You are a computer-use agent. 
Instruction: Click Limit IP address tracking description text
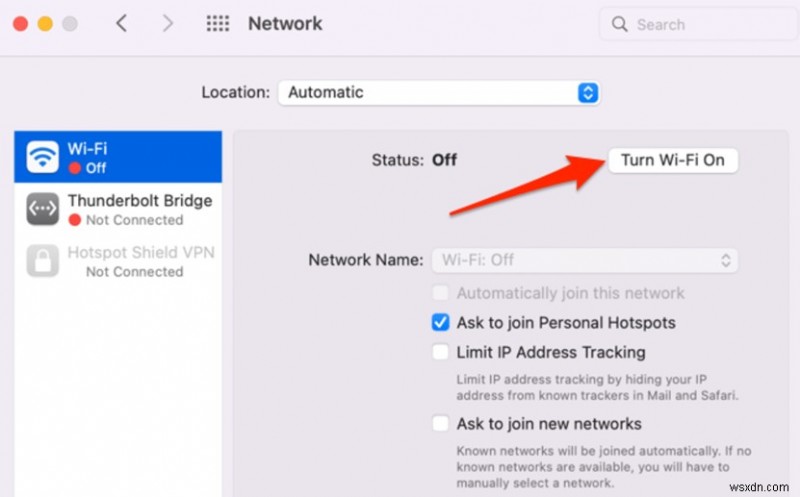coord(597,387)
